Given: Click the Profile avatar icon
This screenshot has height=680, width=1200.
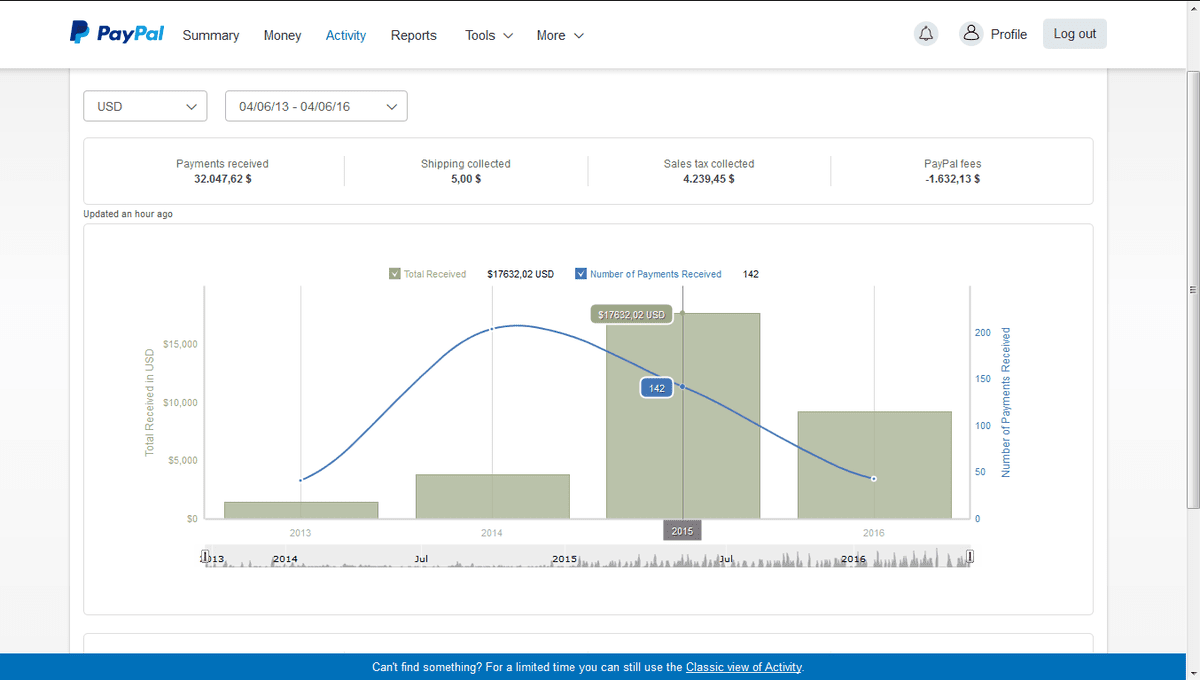Looking at the screenshot, I should click(x=971, y=34).
